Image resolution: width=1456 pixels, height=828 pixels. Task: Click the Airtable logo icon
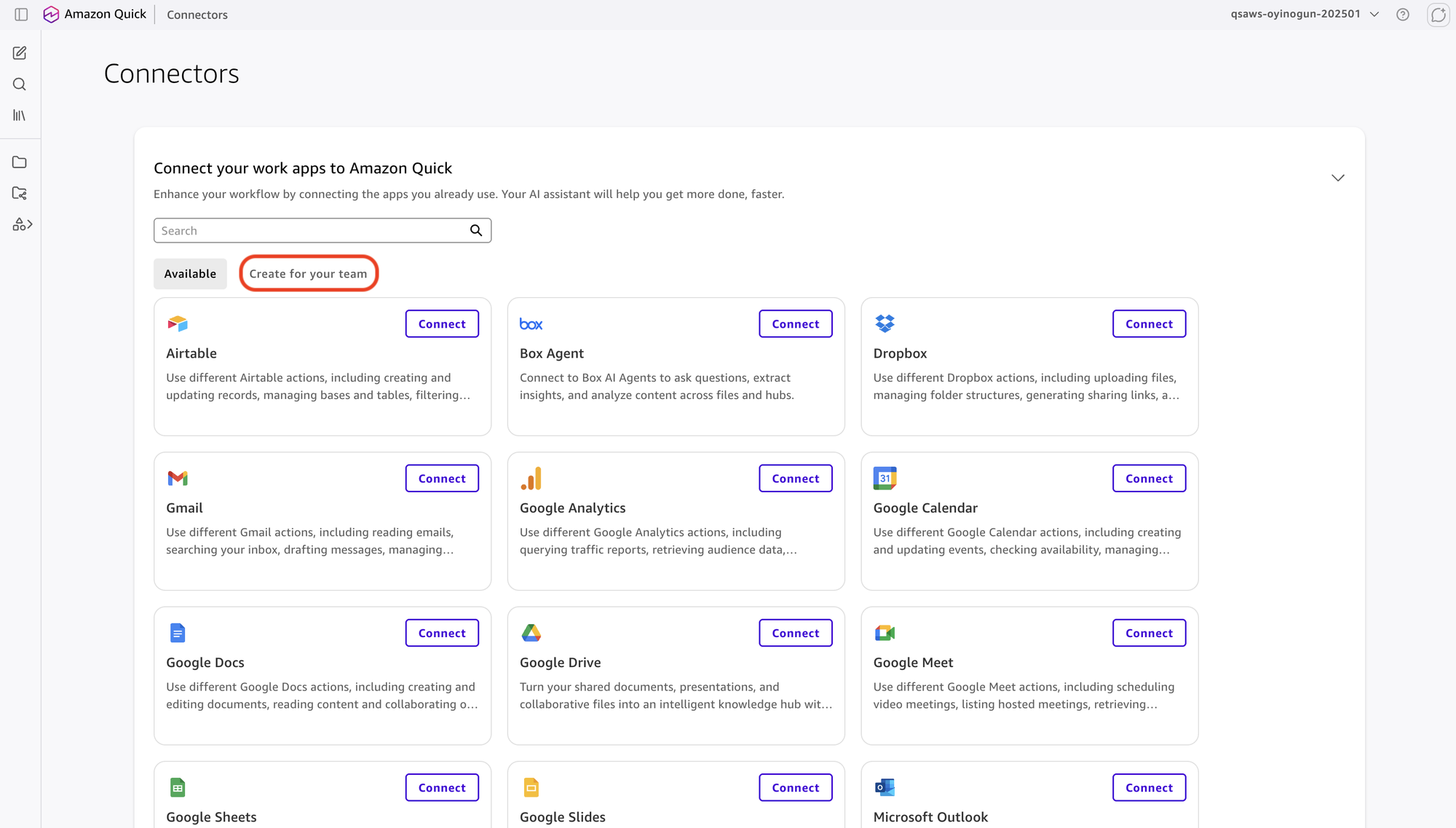tap(178, 323)
